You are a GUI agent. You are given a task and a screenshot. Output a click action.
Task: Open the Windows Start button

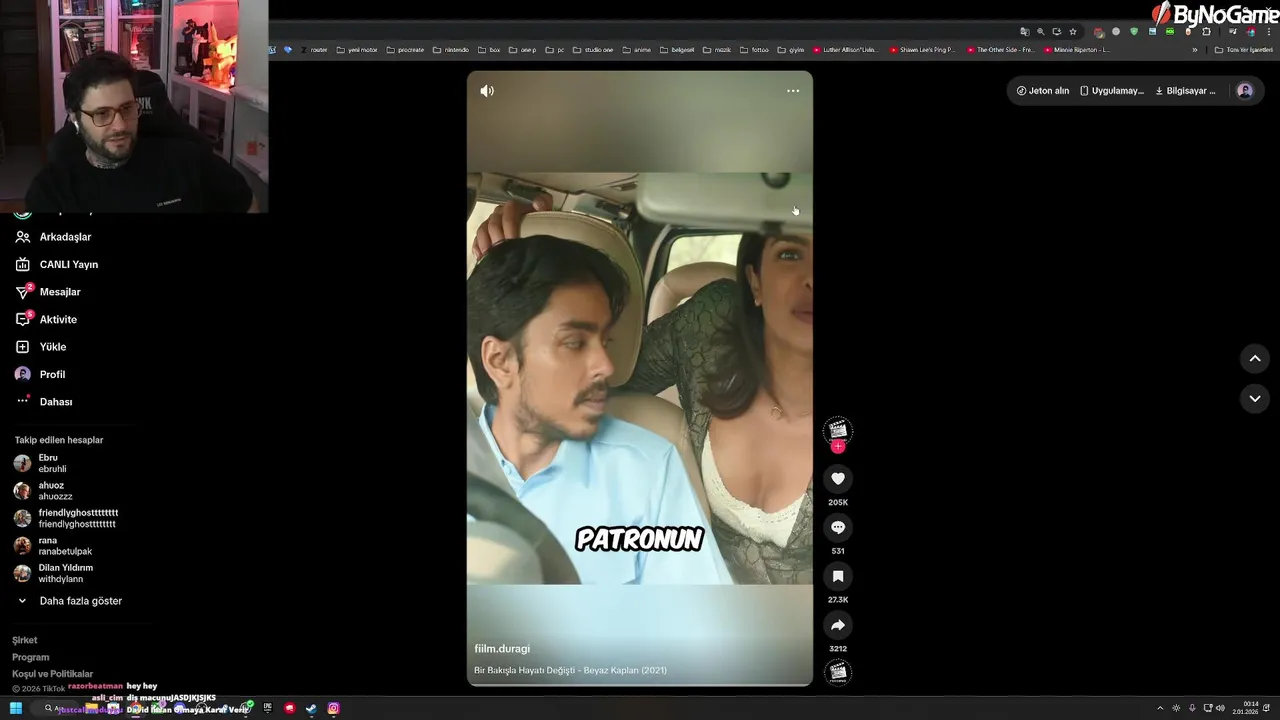[16, 708]
